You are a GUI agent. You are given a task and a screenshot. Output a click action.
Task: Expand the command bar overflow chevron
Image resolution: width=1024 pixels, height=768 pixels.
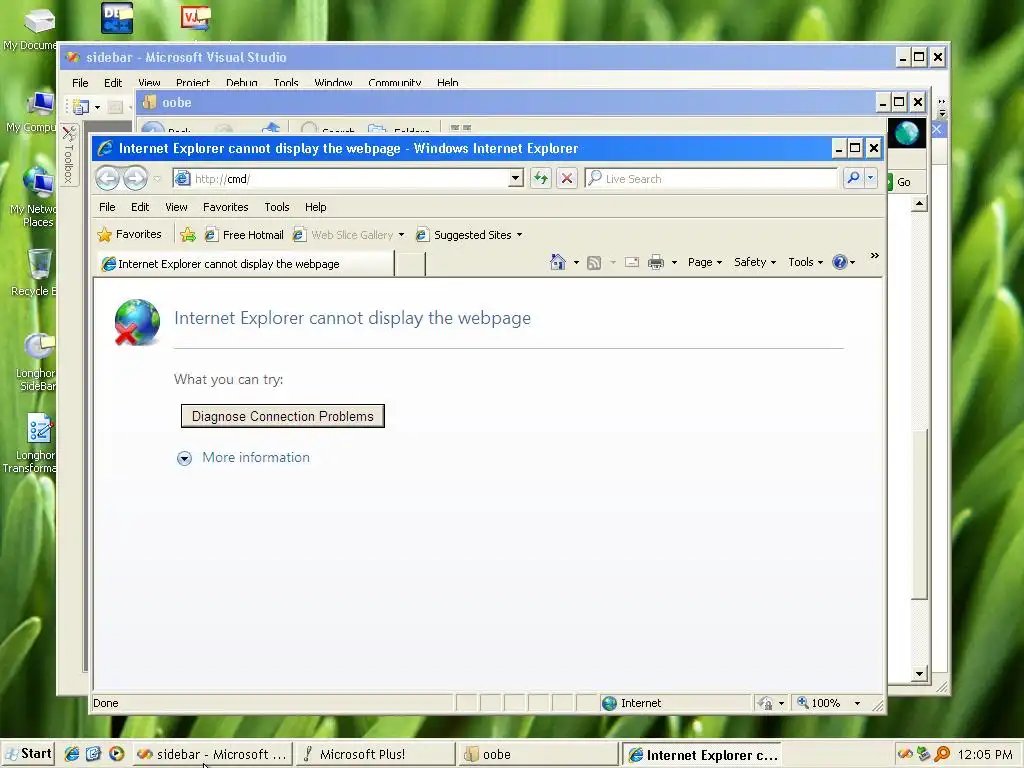coord(874,255)
